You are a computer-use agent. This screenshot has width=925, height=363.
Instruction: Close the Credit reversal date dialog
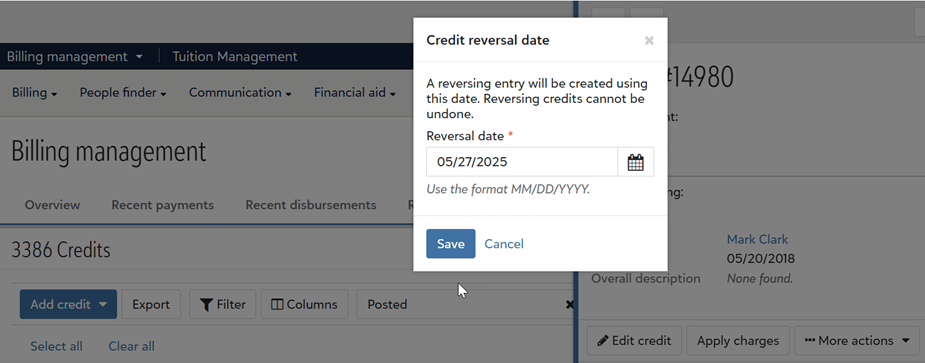coord(649,41)
